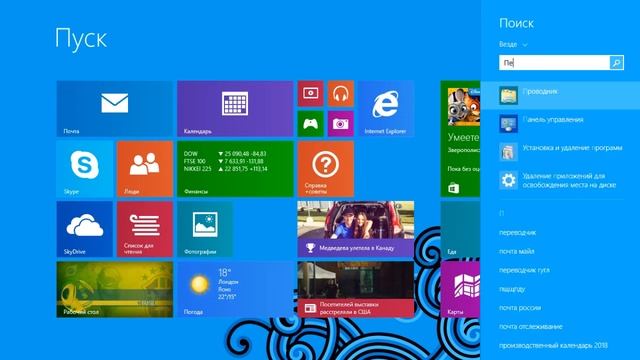Open the Еда food tile
The image size is (640, 360).
[460, 229]
